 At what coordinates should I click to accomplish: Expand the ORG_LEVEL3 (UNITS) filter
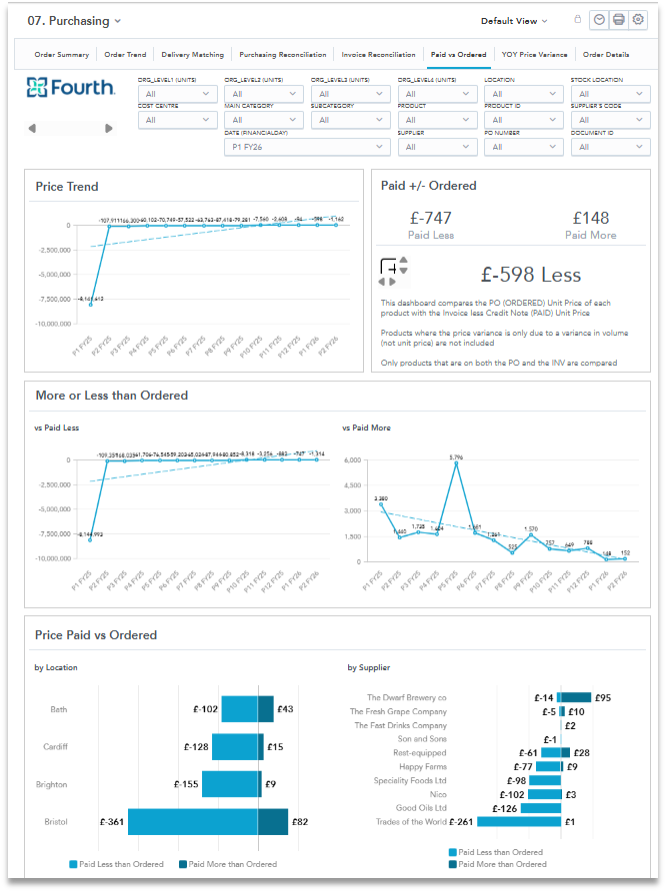pos(350,94)
